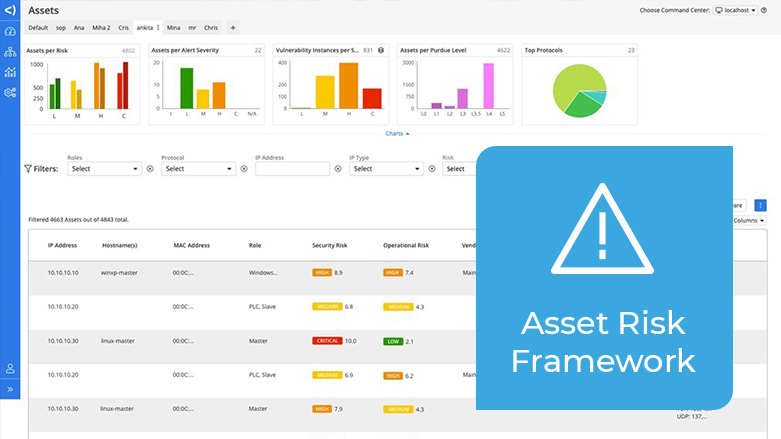Click the IP Address filter input field

tap(292, 169)
